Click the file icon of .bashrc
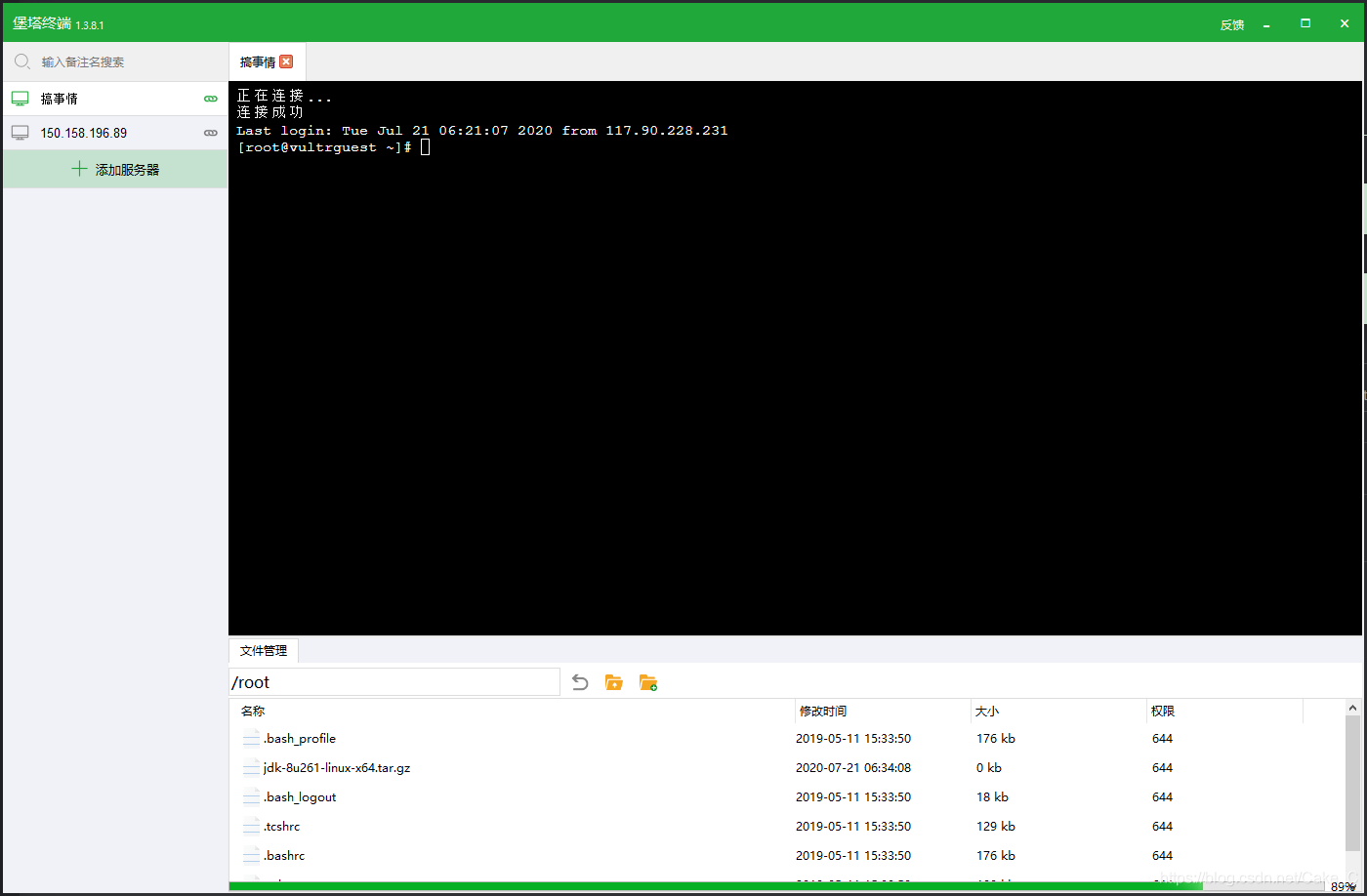The width and height of the screenshot is (1367, 896). 252,855
